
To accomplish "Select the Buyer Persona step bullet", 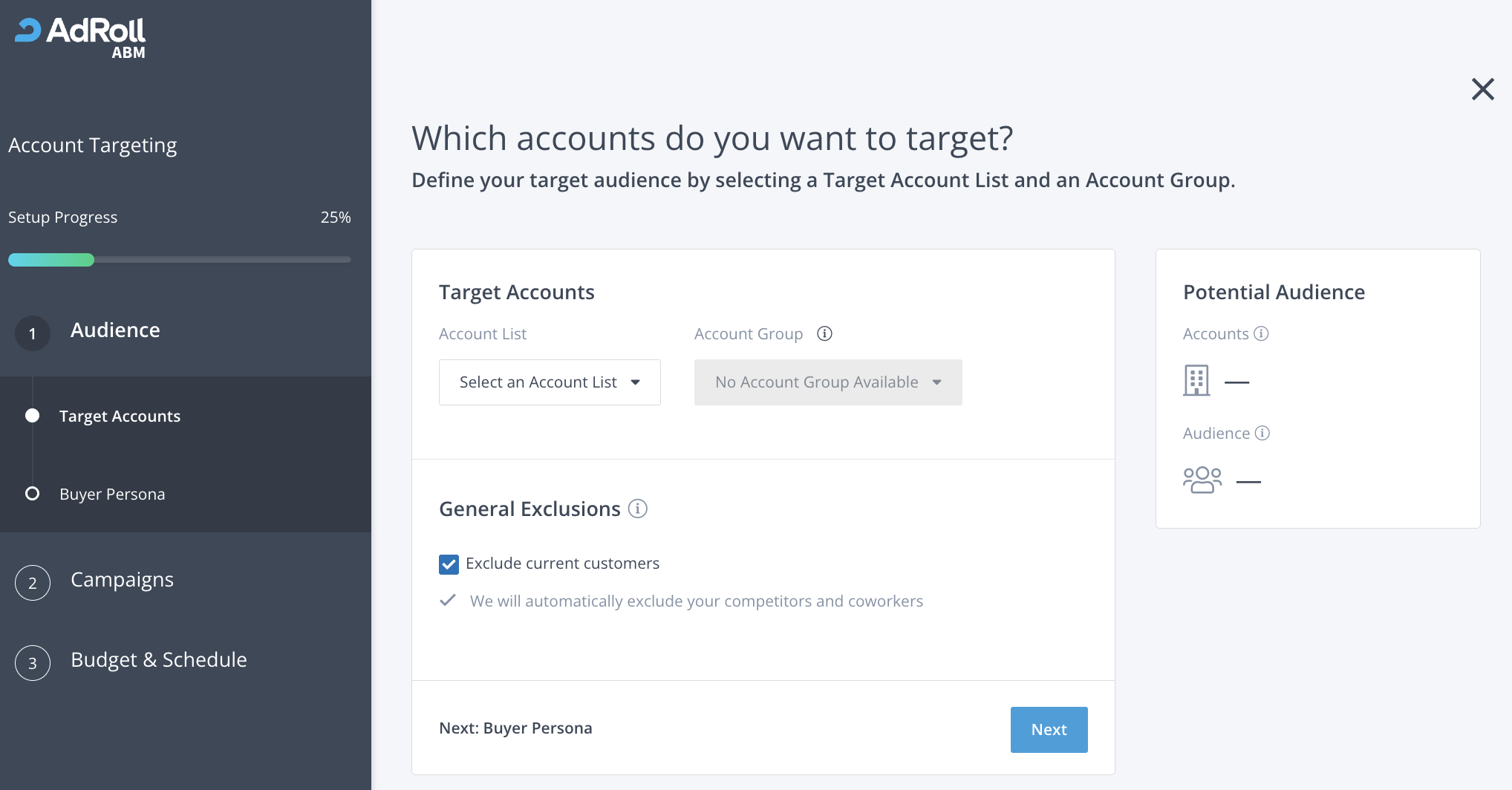I will point(33,494).
